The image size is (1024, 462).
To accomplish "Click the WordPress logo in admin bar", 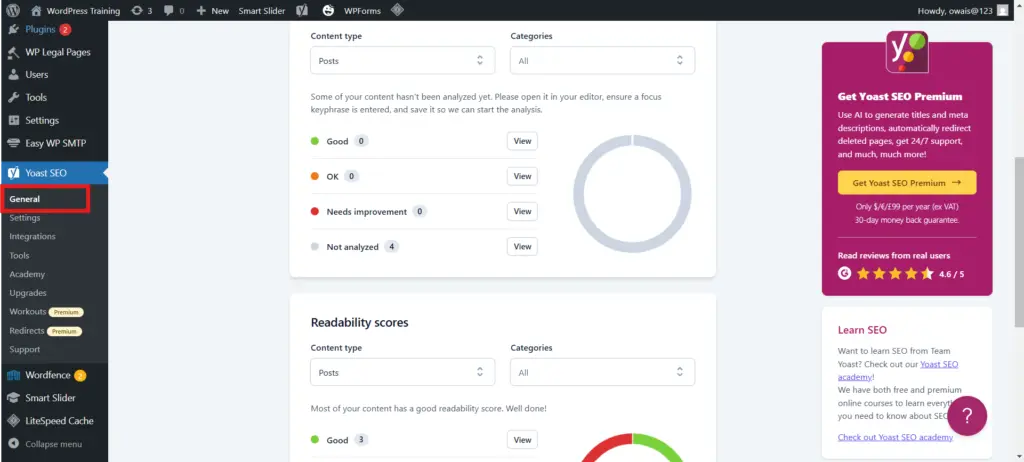I will coord(13,10).
